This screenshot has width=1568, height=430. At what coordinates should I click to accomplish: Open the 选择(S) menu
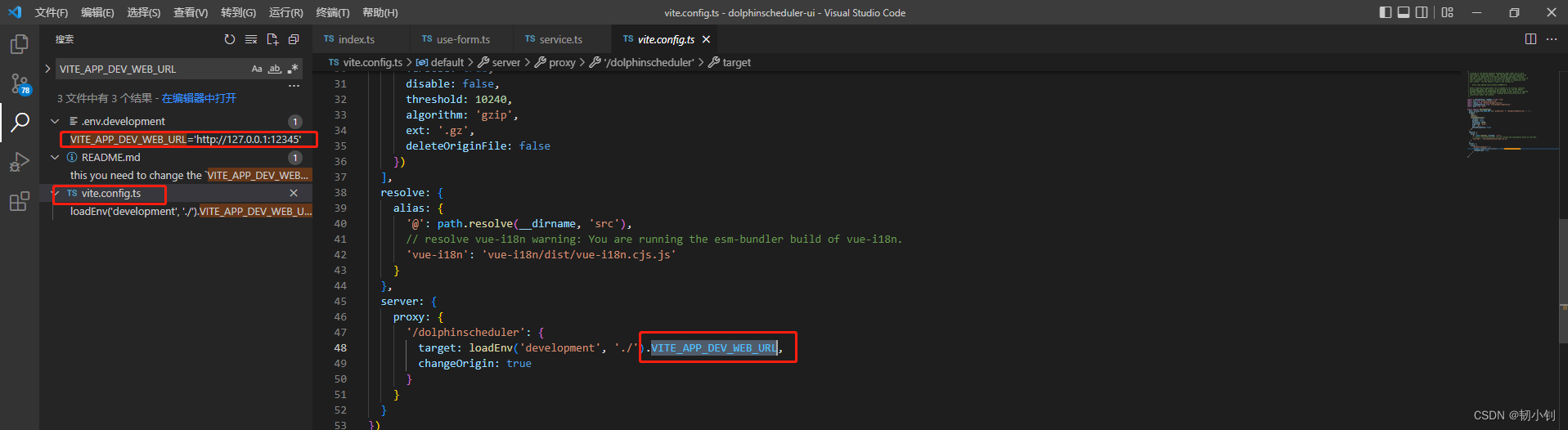pyautogui.click(x=144, y=12)
